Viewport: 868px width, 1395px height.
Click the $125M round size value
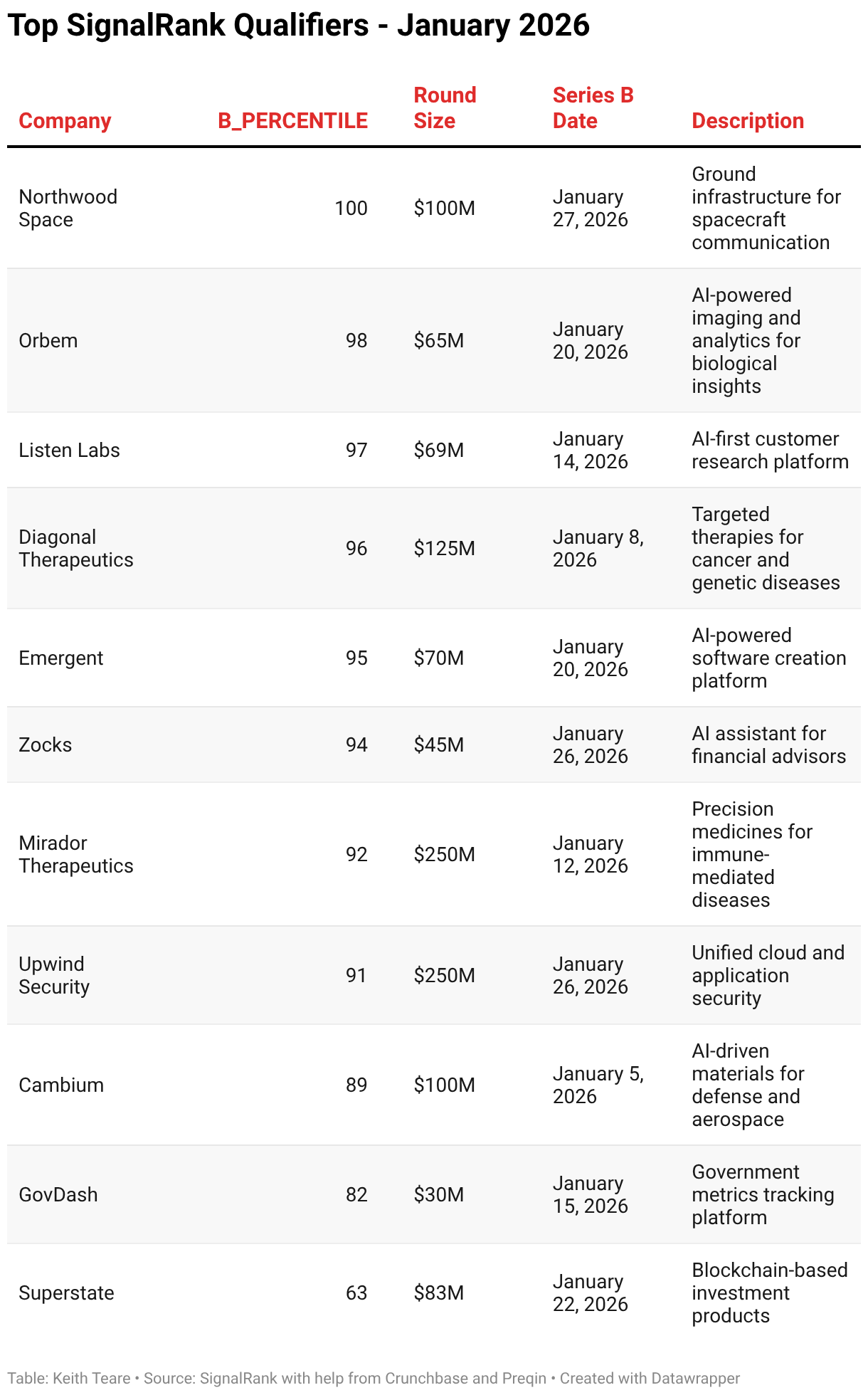[444, 548]
